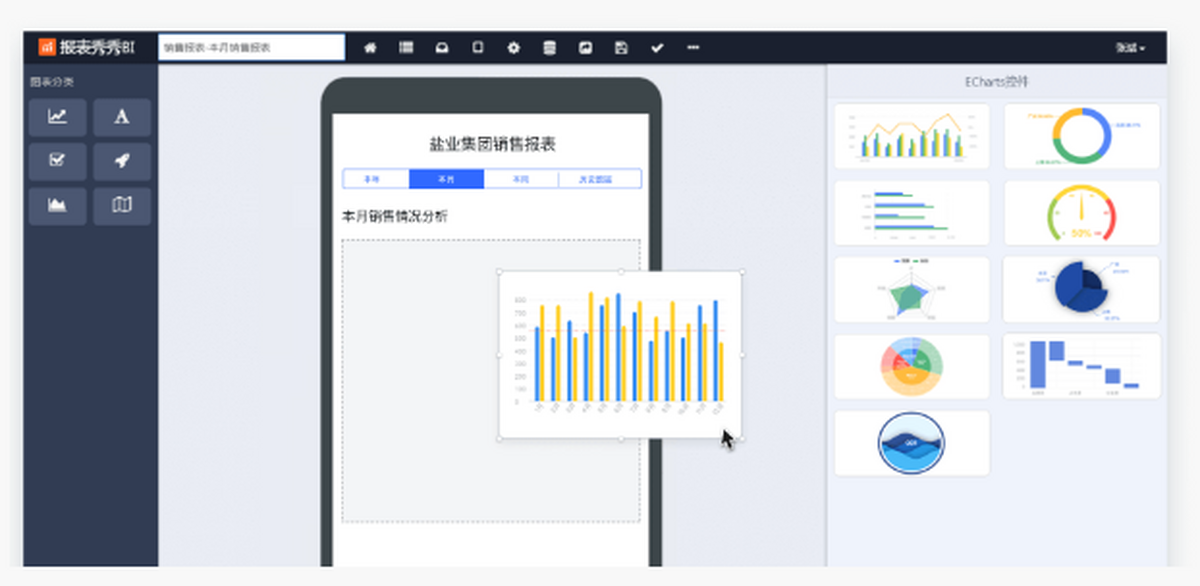Choose the donut ring chart thumbnail
1200x586 pixels.
click(1081, 136)
